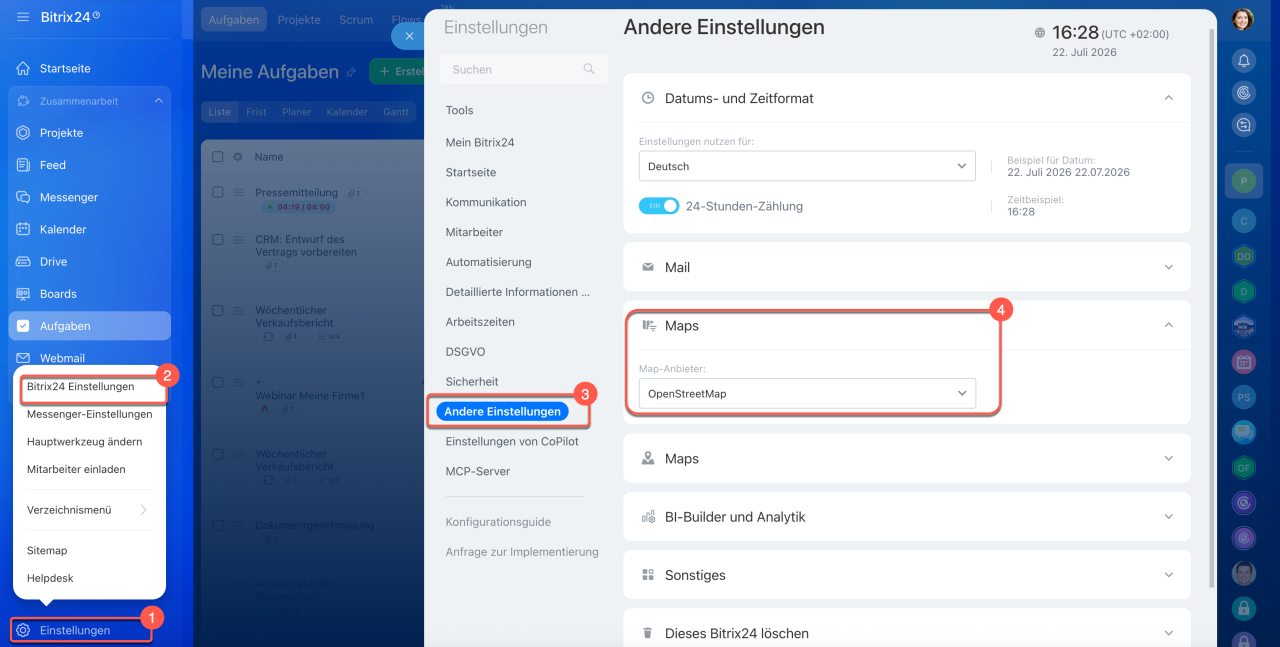The height and width of the screenshot is (647, 1280).
Task: Open the Deutsch language dropdown
Action: coord(807,166)
